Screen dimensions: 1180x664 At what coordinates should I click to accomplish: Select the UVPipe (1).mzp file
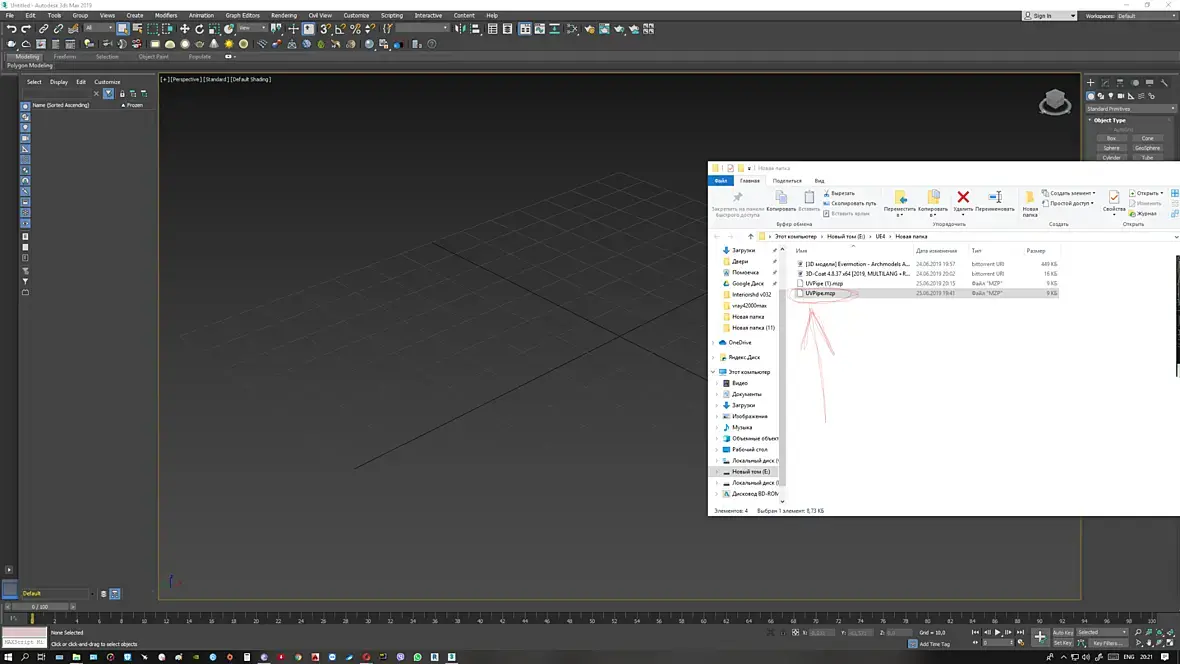(x=823, y=284)
